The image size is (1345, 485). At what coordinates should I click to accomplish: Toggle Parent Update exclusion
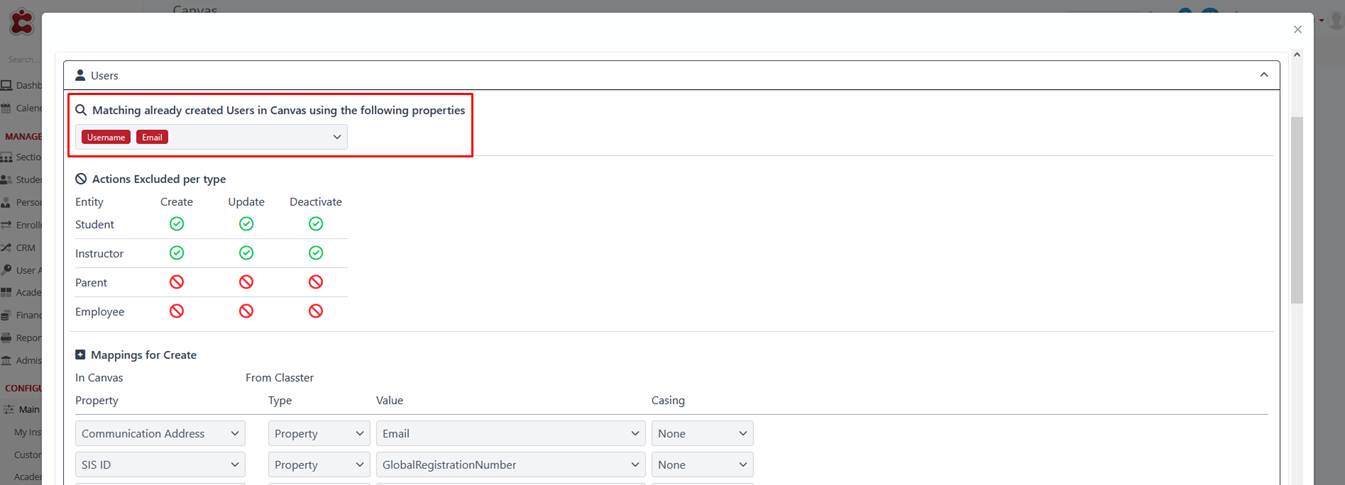pyautogui.click(x=246, y=282)
